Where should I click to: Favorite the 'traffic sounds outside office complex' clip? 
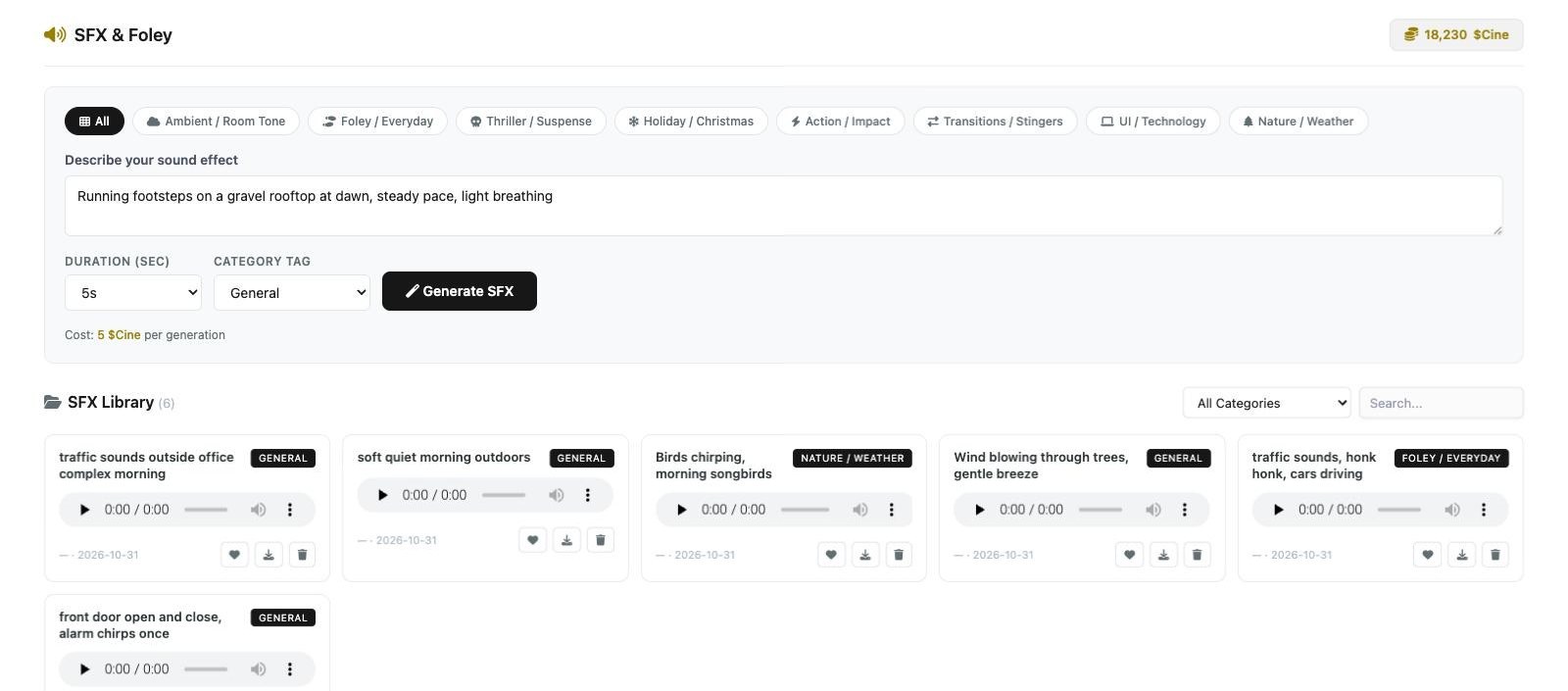[234, 555]
